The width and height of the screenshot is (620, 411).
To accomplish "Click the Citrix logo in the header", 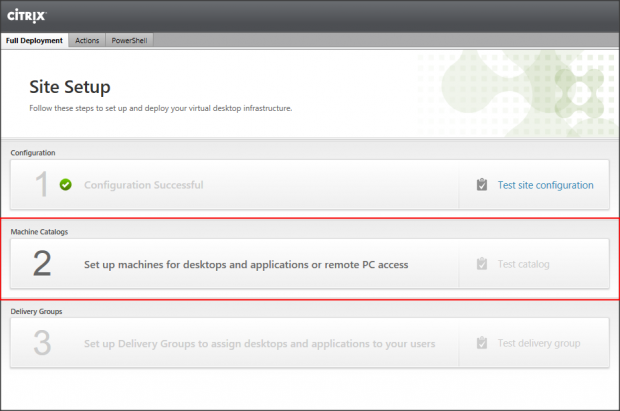I will (x=26, y=16).
